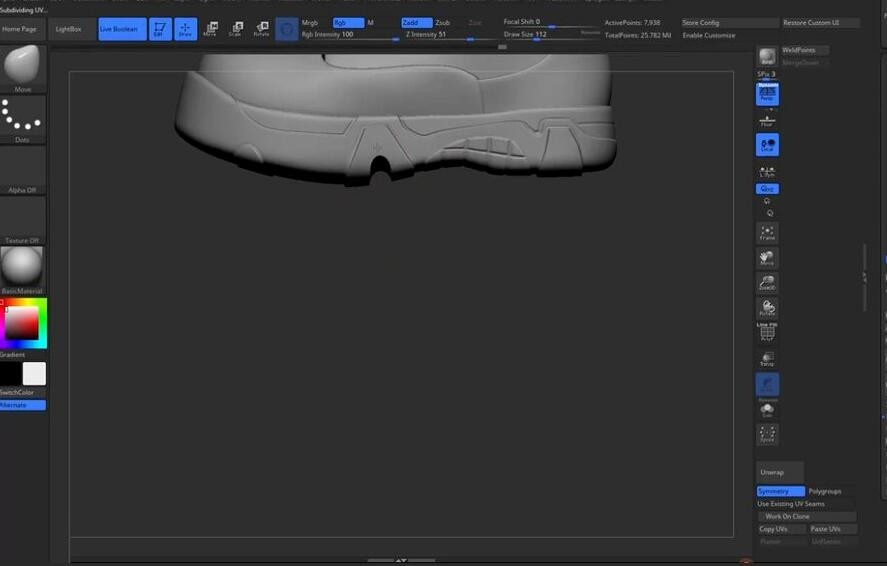Image resolution: width=887 pixels, height=566 pixels.
Task: Open the Texture Off selector
Action: [23, 220]
